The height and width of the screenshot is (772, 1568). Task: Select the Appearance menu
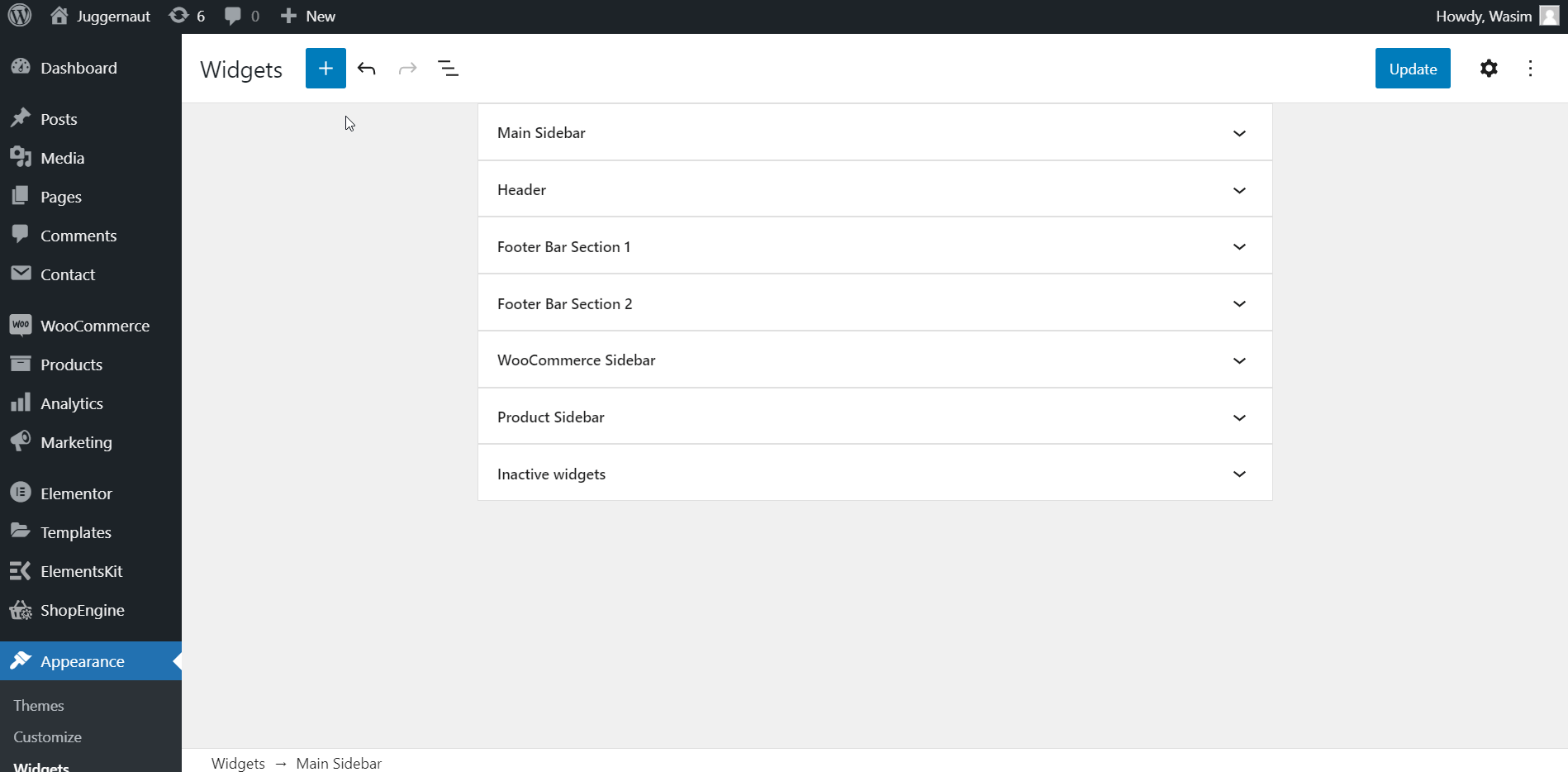click(x=91, y=661)
